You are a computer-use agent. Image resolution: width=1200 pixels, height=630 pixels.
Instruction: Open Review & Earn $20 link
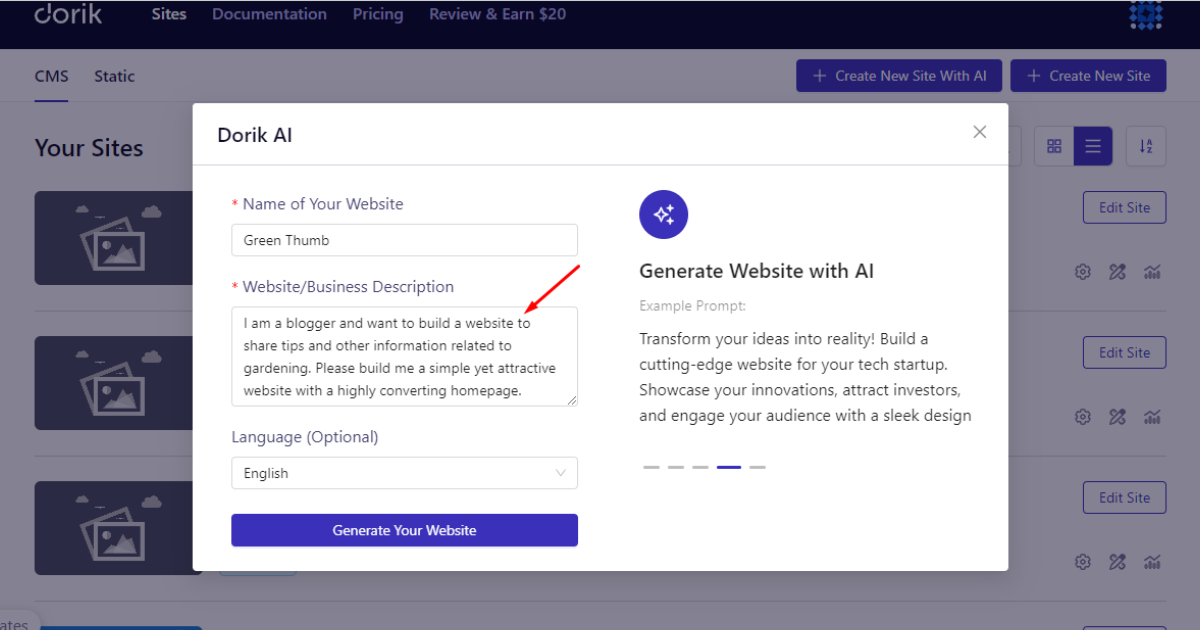click(x=497, y=14)
